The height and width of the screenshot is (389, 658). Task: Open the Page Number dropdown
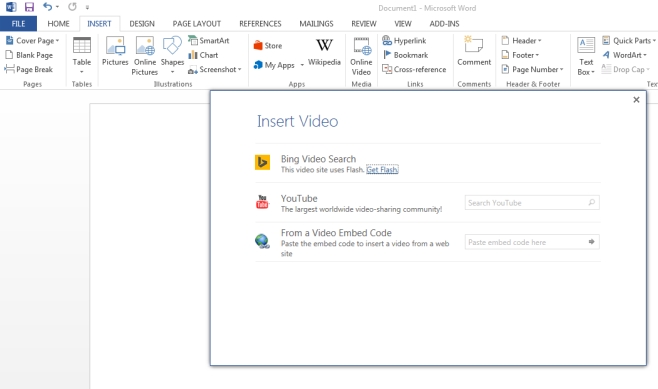click(x=532, y=69)
